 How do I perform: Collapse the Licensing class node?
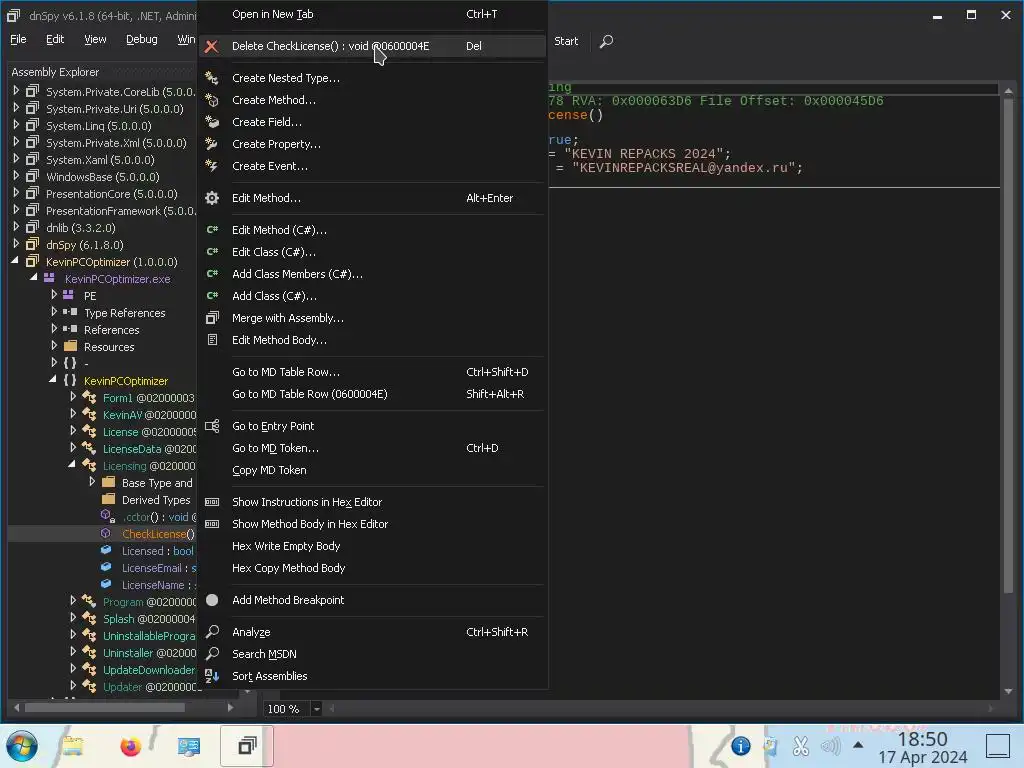[x=72, y=464]
